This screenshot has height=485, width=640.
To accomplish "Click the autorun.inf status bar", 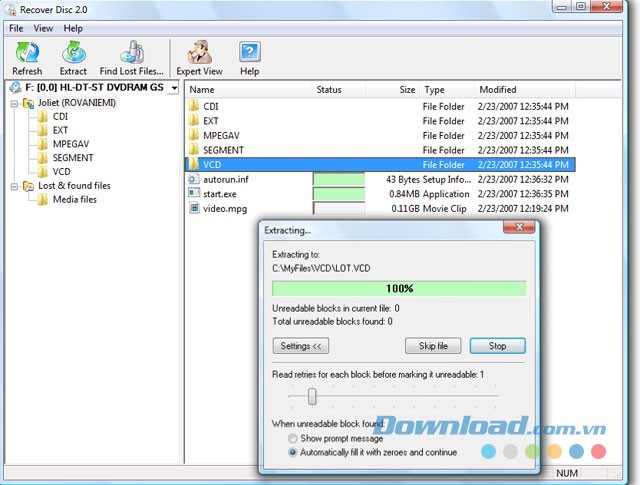I will click(339, 179).
